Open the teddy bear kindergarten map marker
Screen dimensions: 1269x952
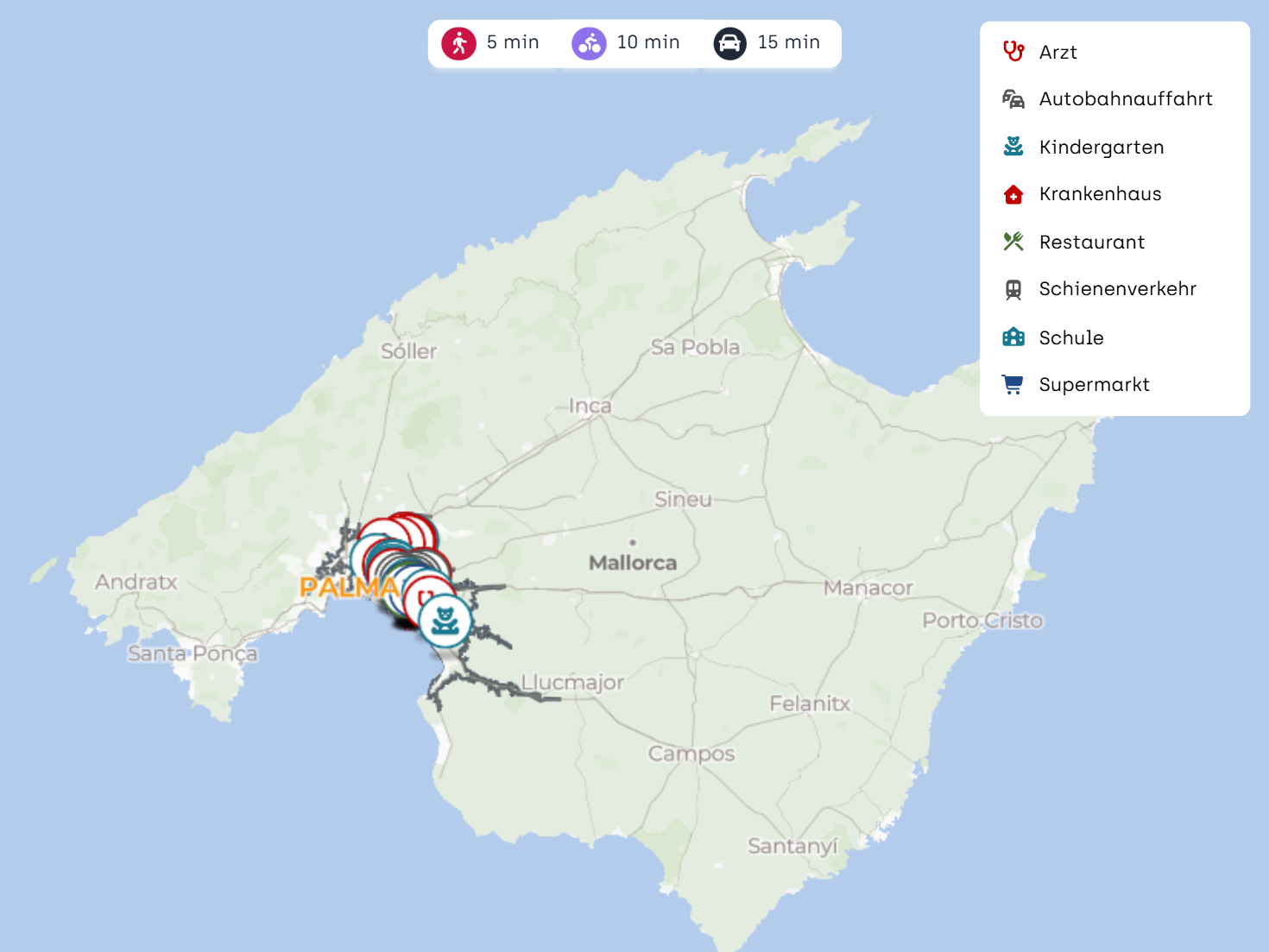445,621
